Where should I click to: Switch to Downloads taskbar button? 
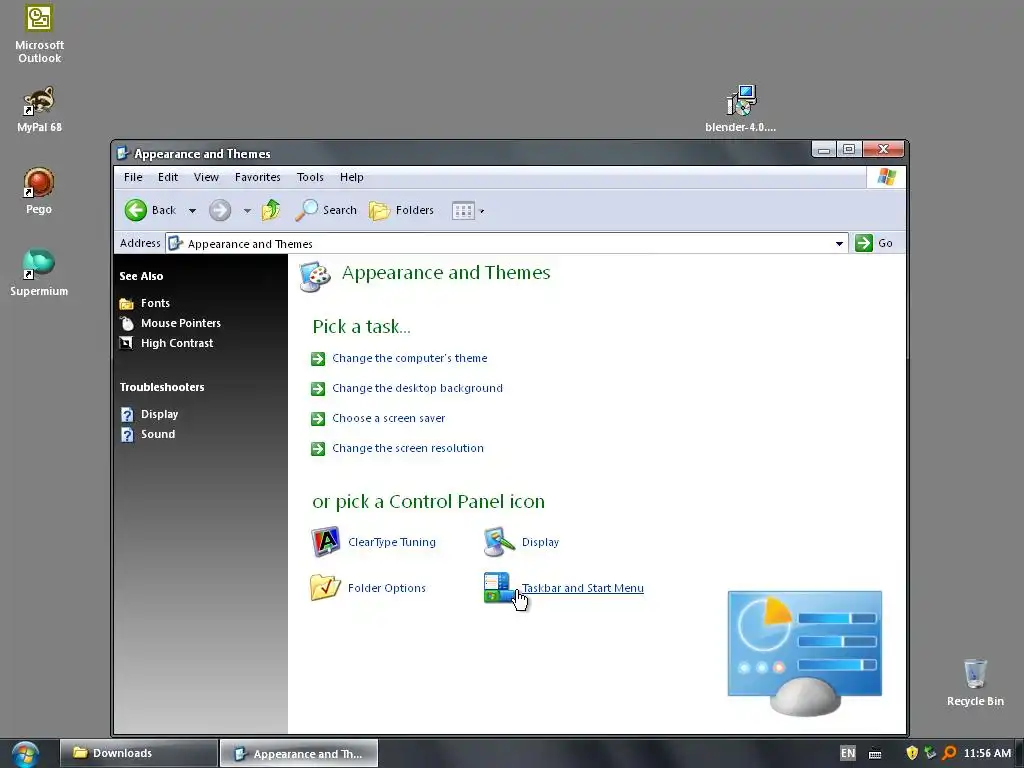[x=139, y=753]
